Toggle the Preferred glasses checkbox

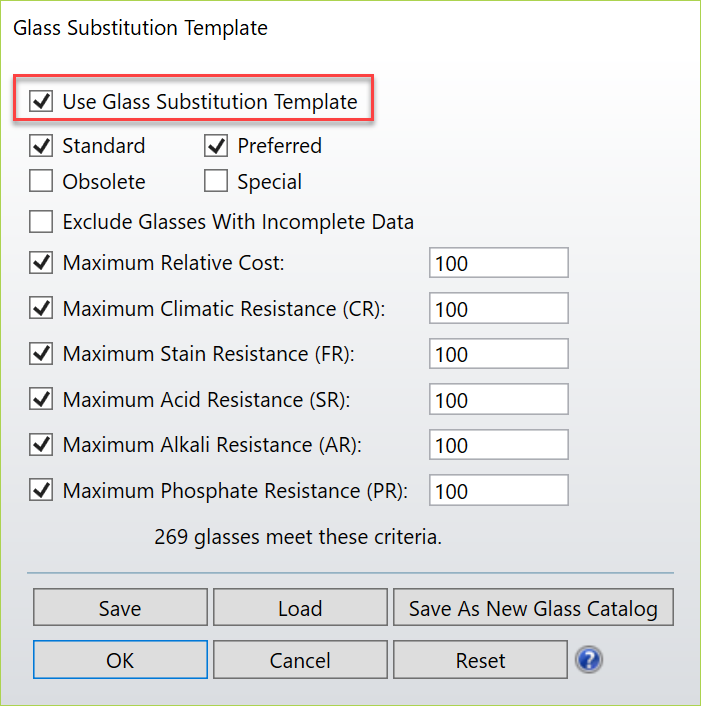coord(216,146)
